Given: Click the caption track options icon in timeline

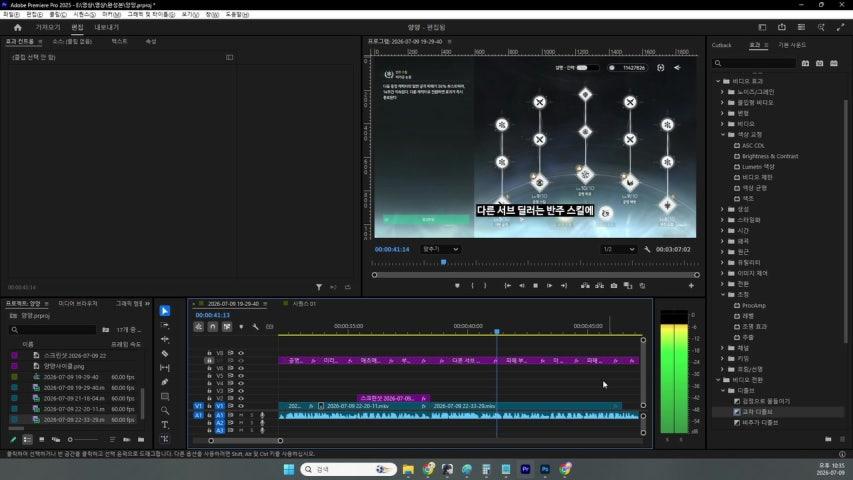Looking at the screenshot, I should click(269, 327).
